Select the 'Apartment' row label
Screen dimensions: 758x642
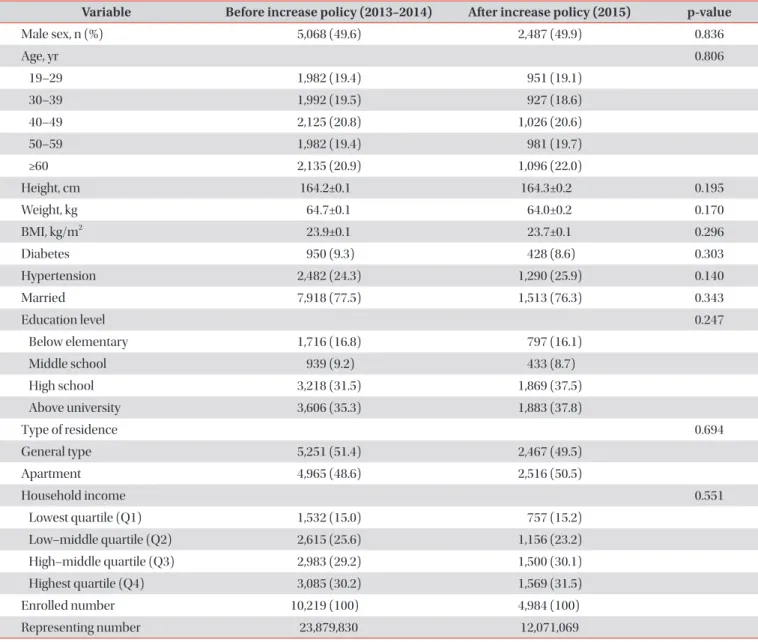pos(51,474)
